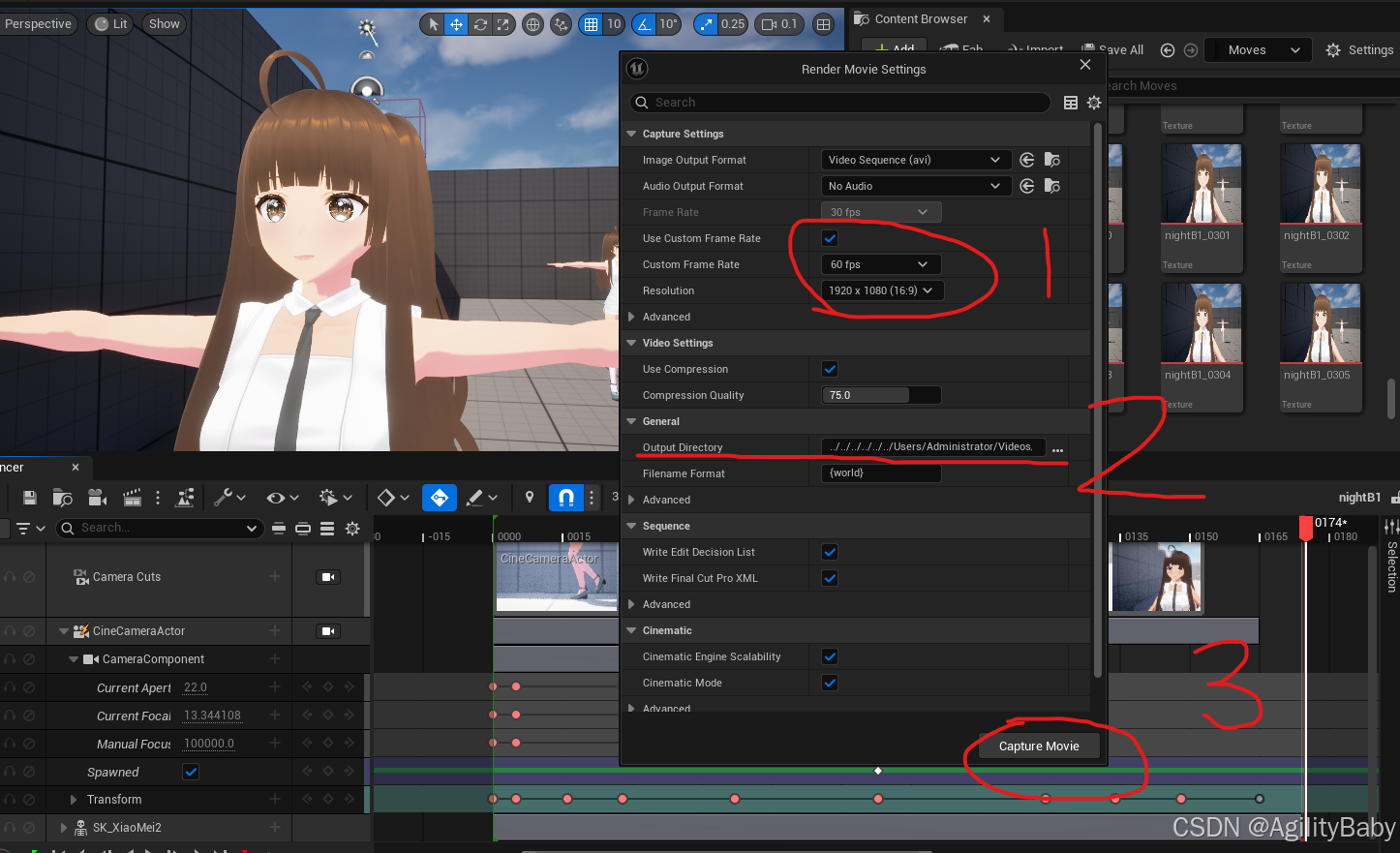This screenshot has height=853, width=1400.
Task: Toggle Write Final Cut Pro XML
Action: [x=830, y=578]
